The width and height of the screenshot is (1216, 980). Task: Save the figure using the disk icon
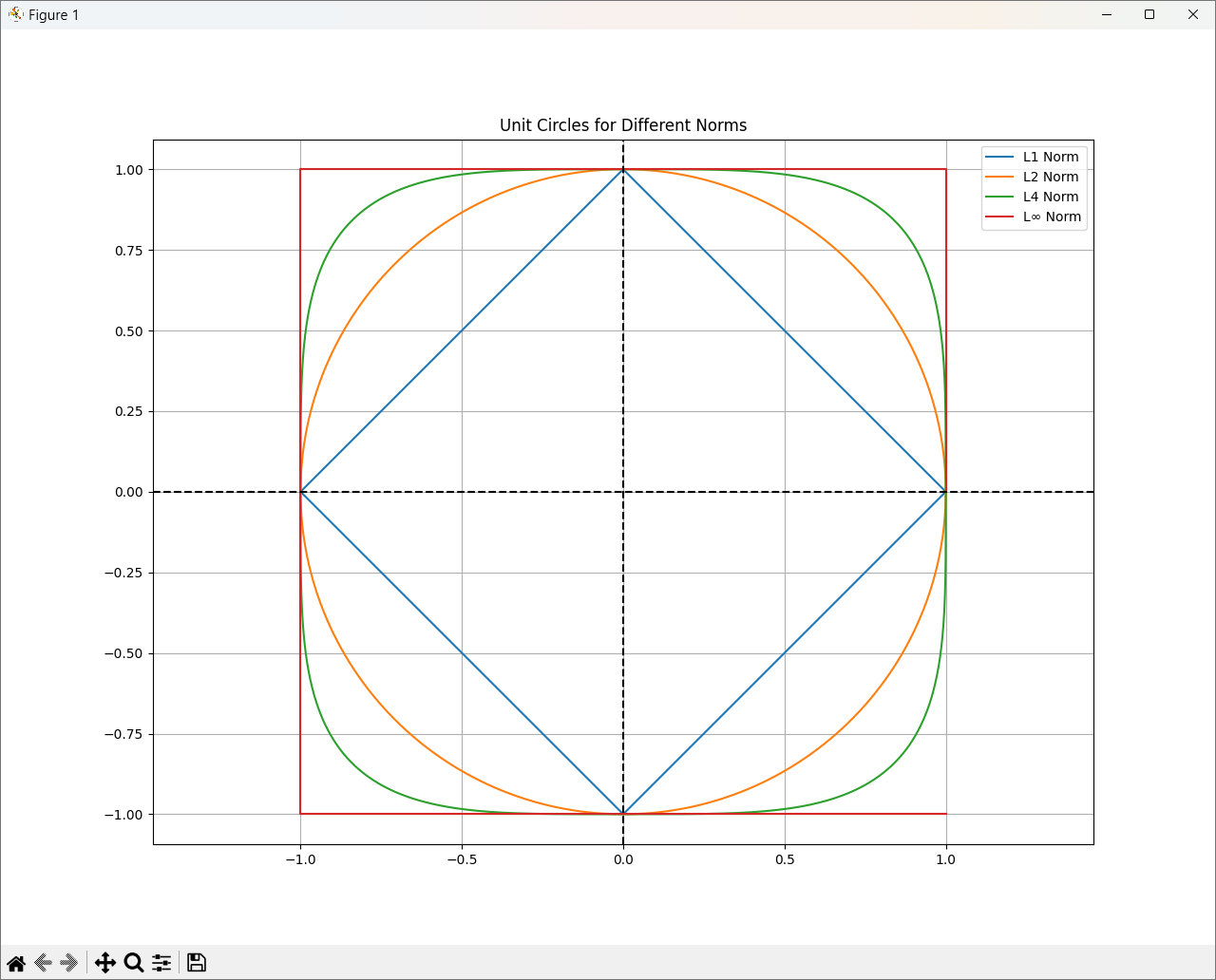point(197,963)
